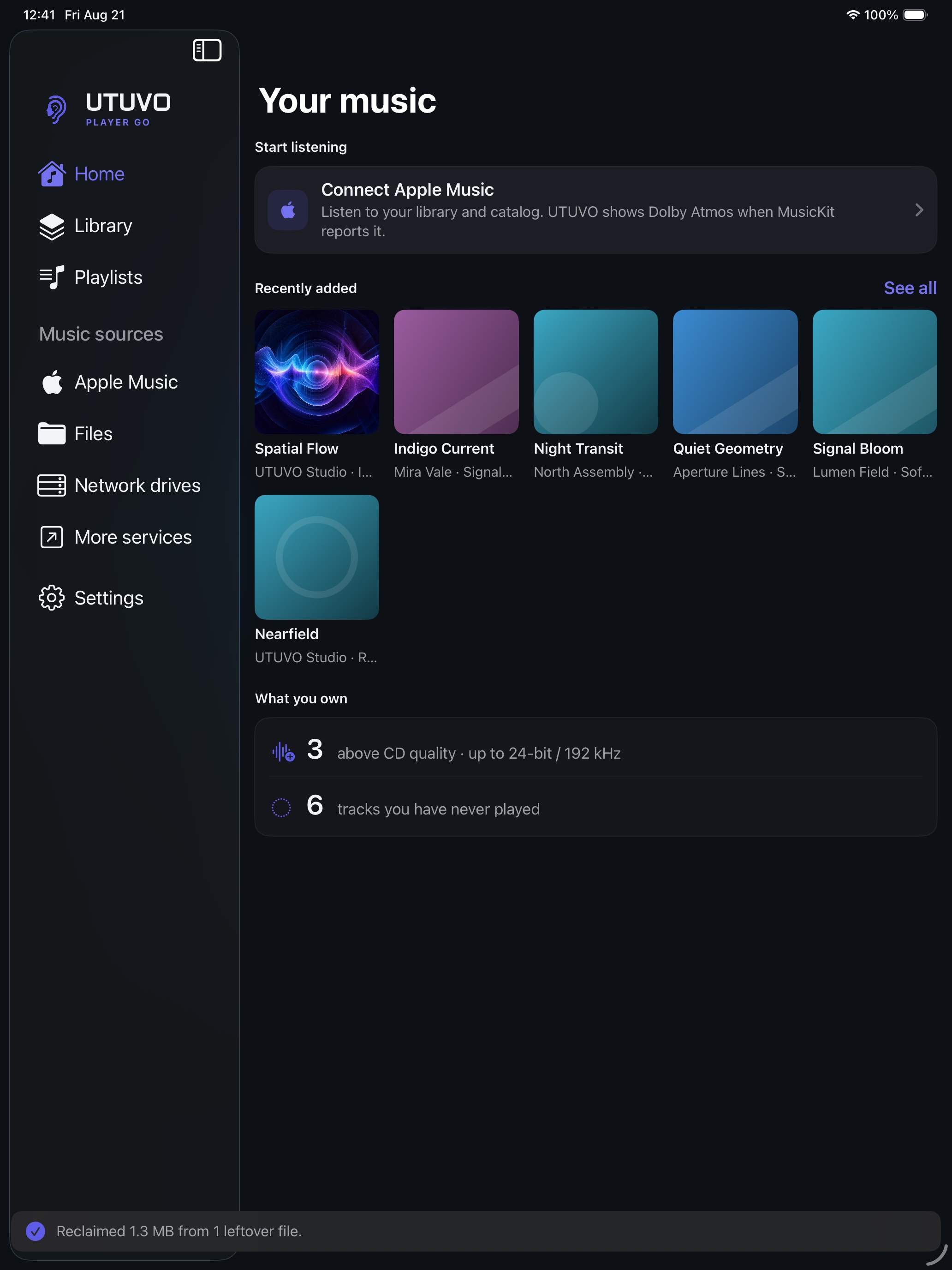Screen dimensions: 952x1270
Task: Open Night Transit album artwork
Action: (x=595, y=371)
